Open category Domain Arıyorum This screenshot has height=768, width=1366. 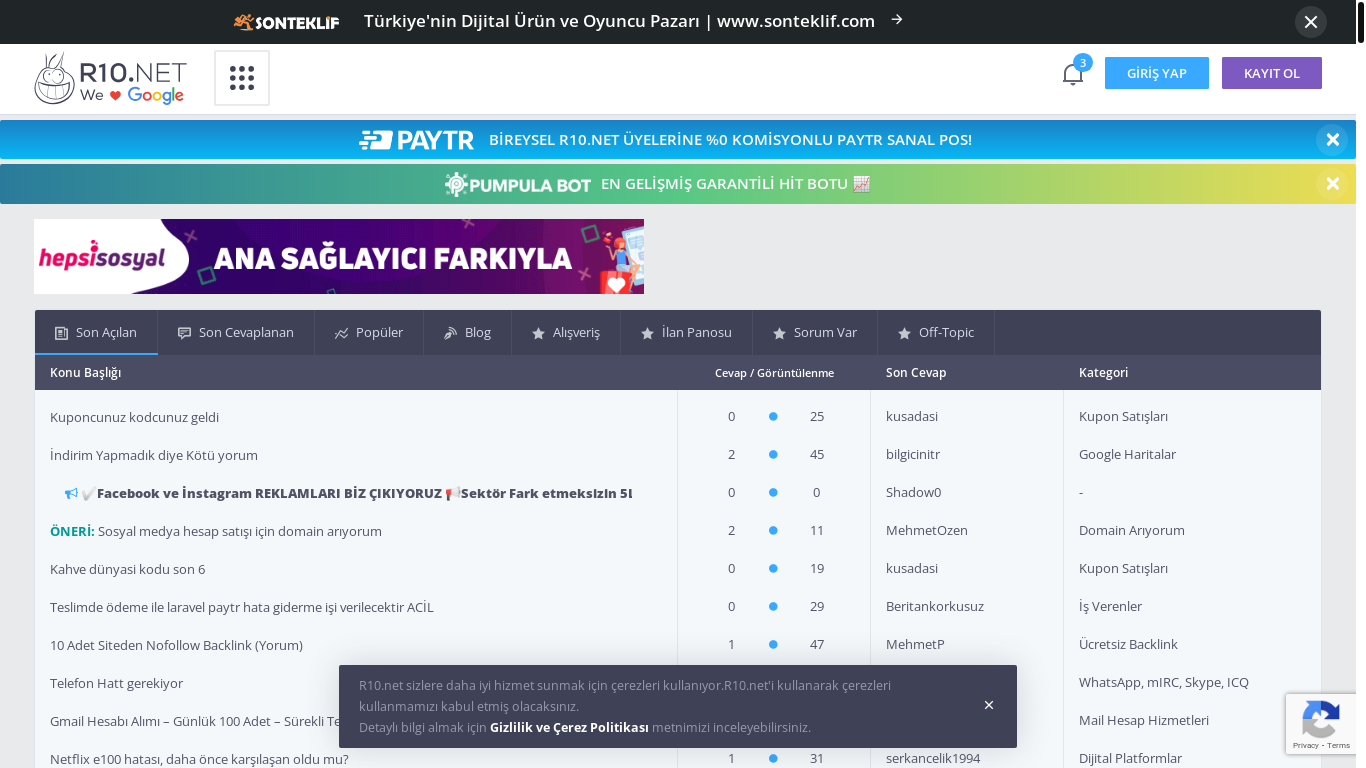click(x=1132, y=530)
